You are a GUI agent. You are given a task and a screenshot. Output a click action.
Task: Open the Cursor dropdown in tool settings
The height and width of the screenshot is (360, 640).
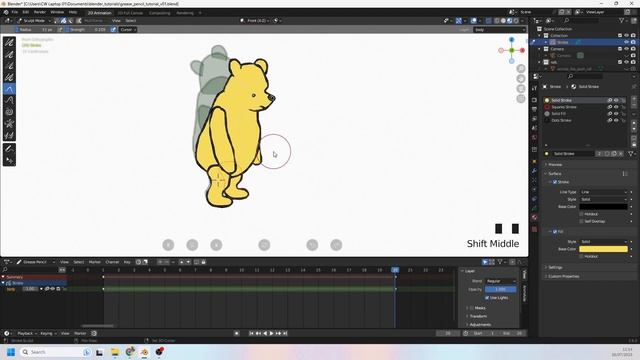click(x=128, y=29)
